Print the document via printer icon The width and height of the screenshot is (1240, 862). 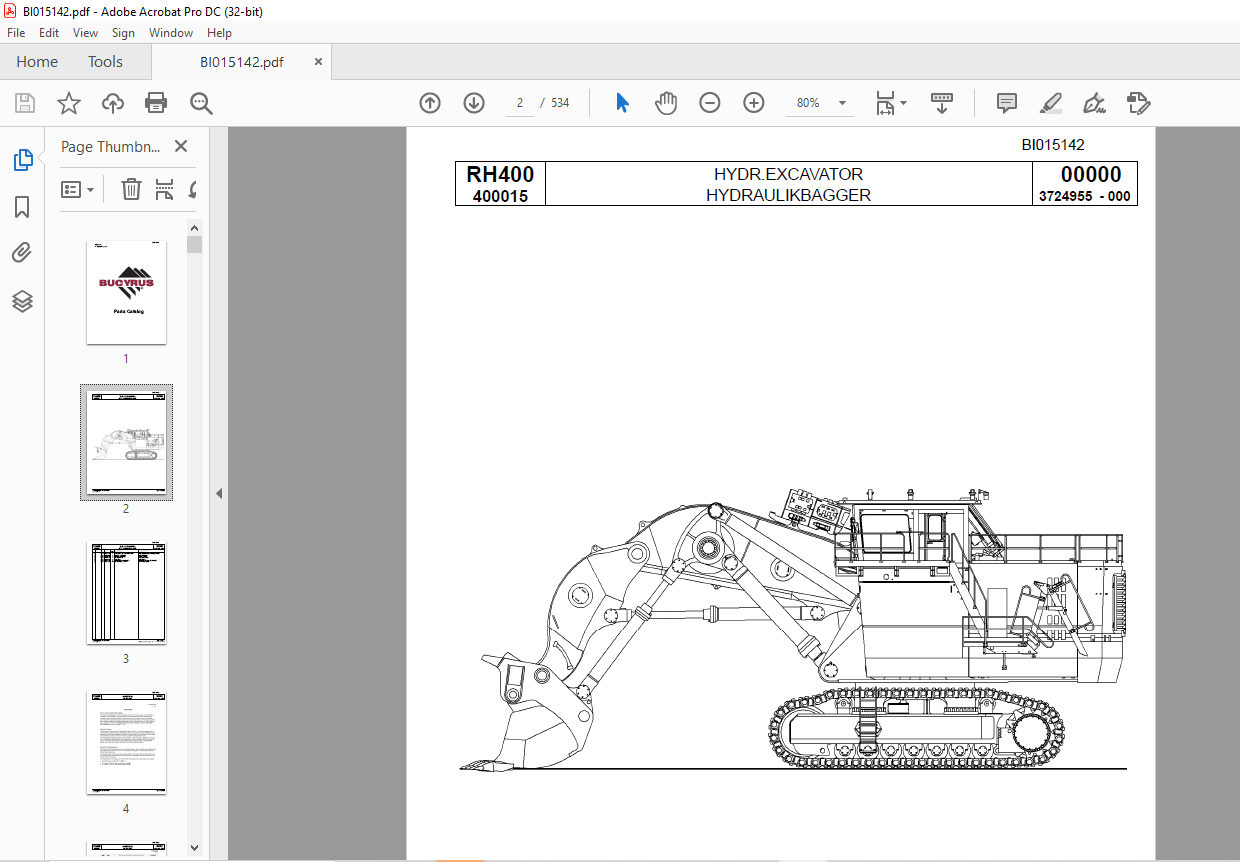click(156, 103)
